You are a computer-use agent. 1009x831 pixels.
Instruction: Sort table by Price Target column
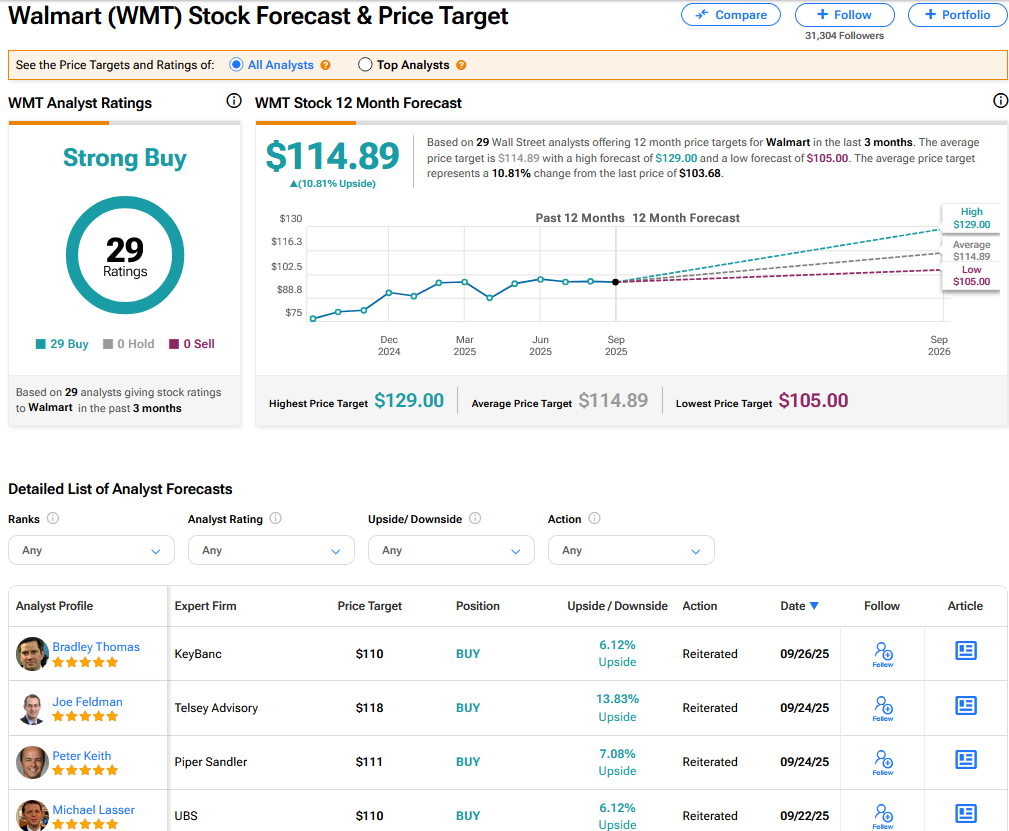pyautogui.click(x=369, y=606)
